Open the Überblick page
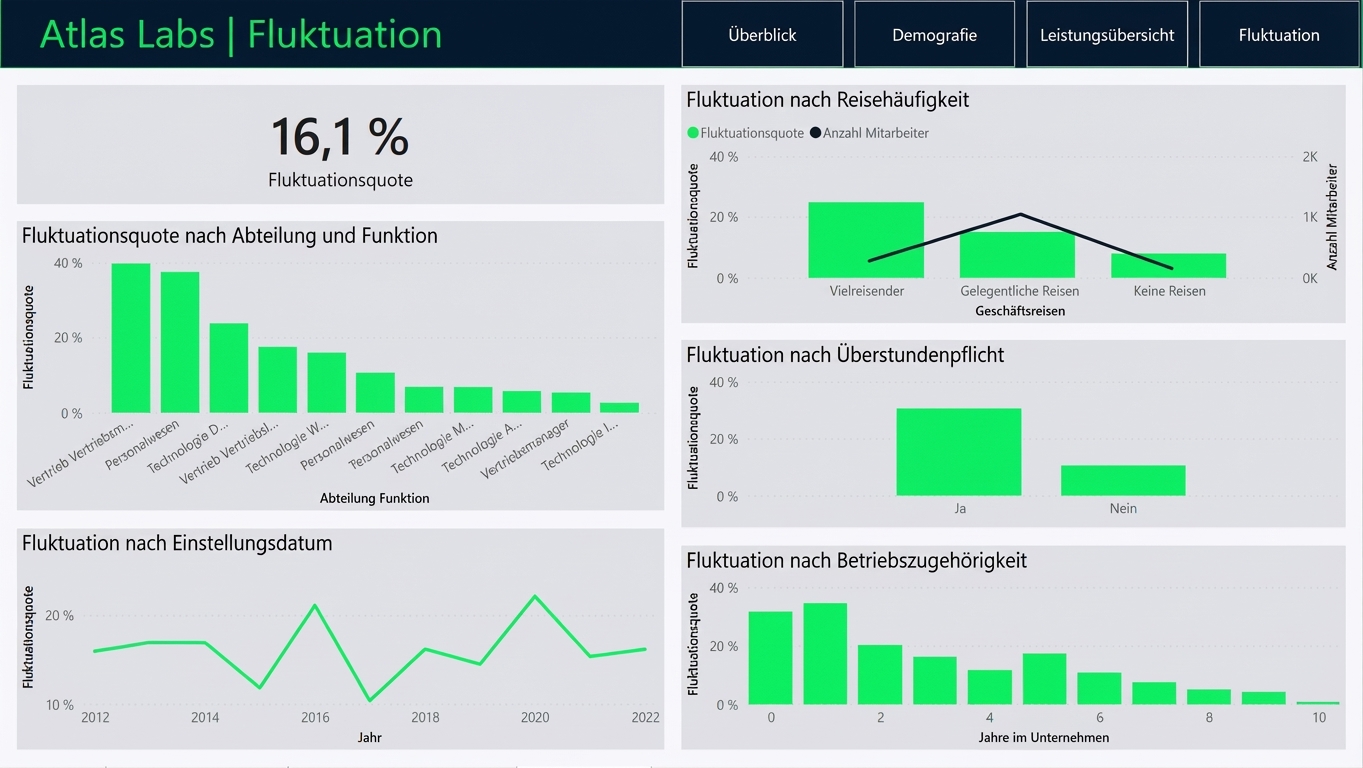Screen dimensions: 1363x768 pyautogui.click(x=762, y=34)
